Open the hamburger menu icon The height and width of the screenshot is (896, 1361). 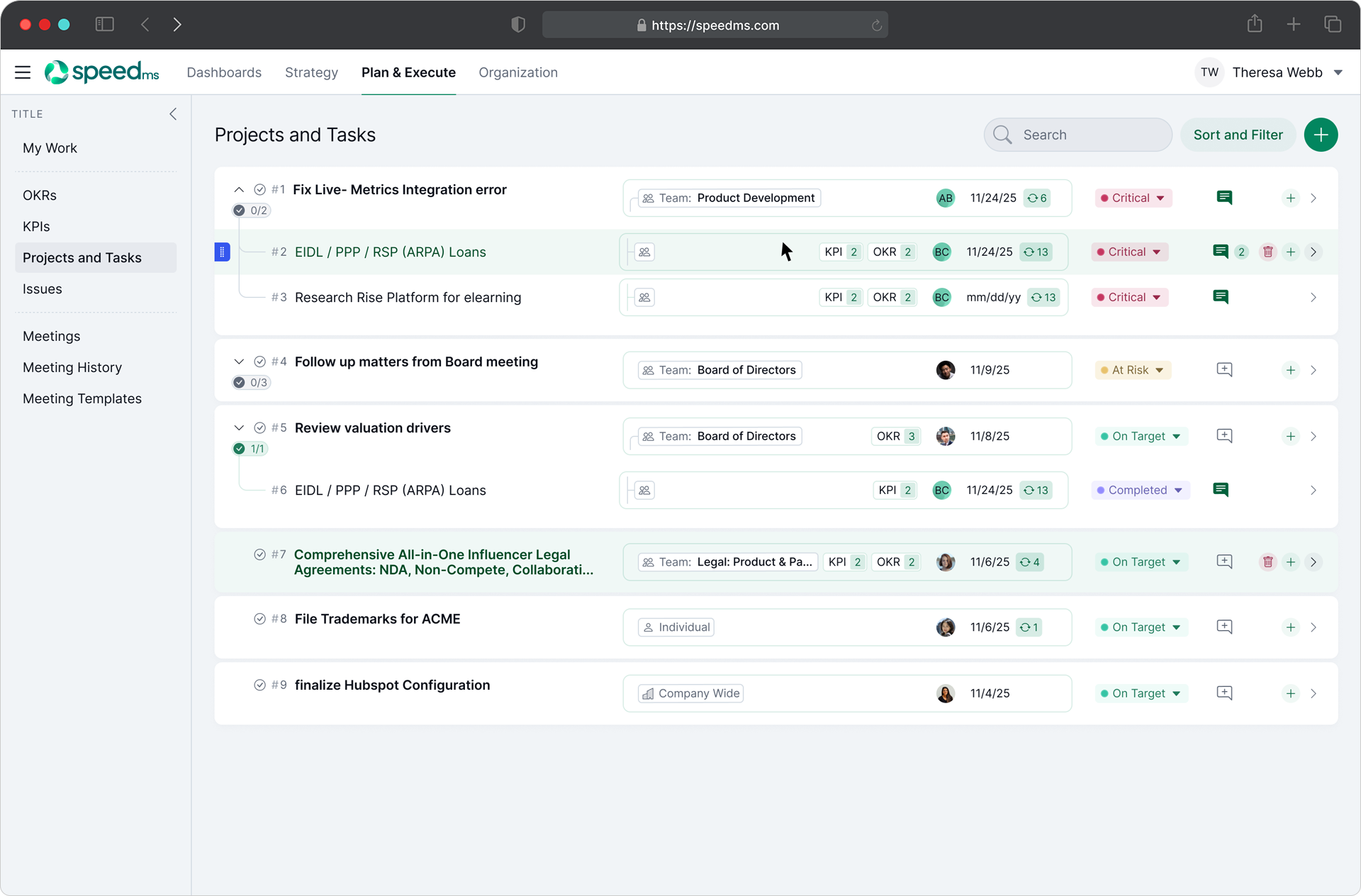[23, 72]
